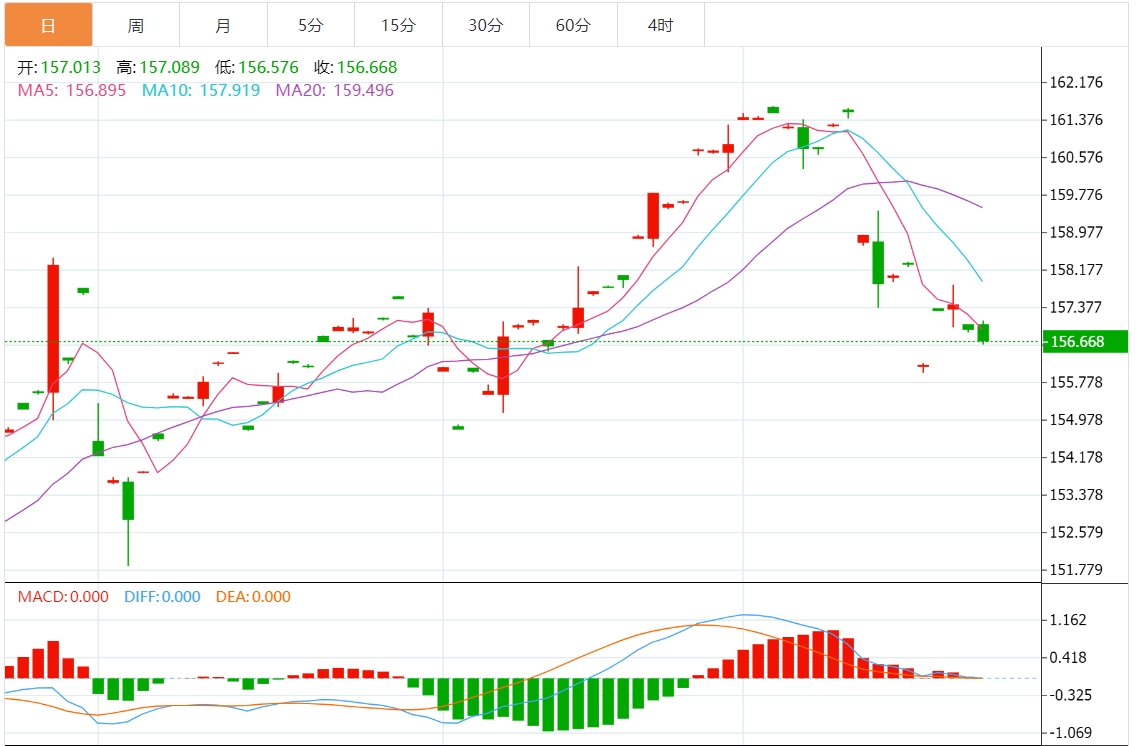Viewport: 1139px width, 746px height.
Task: Click the -0.325 MACD axis label
Action: pyautogui.click(x=1070, y=695)
